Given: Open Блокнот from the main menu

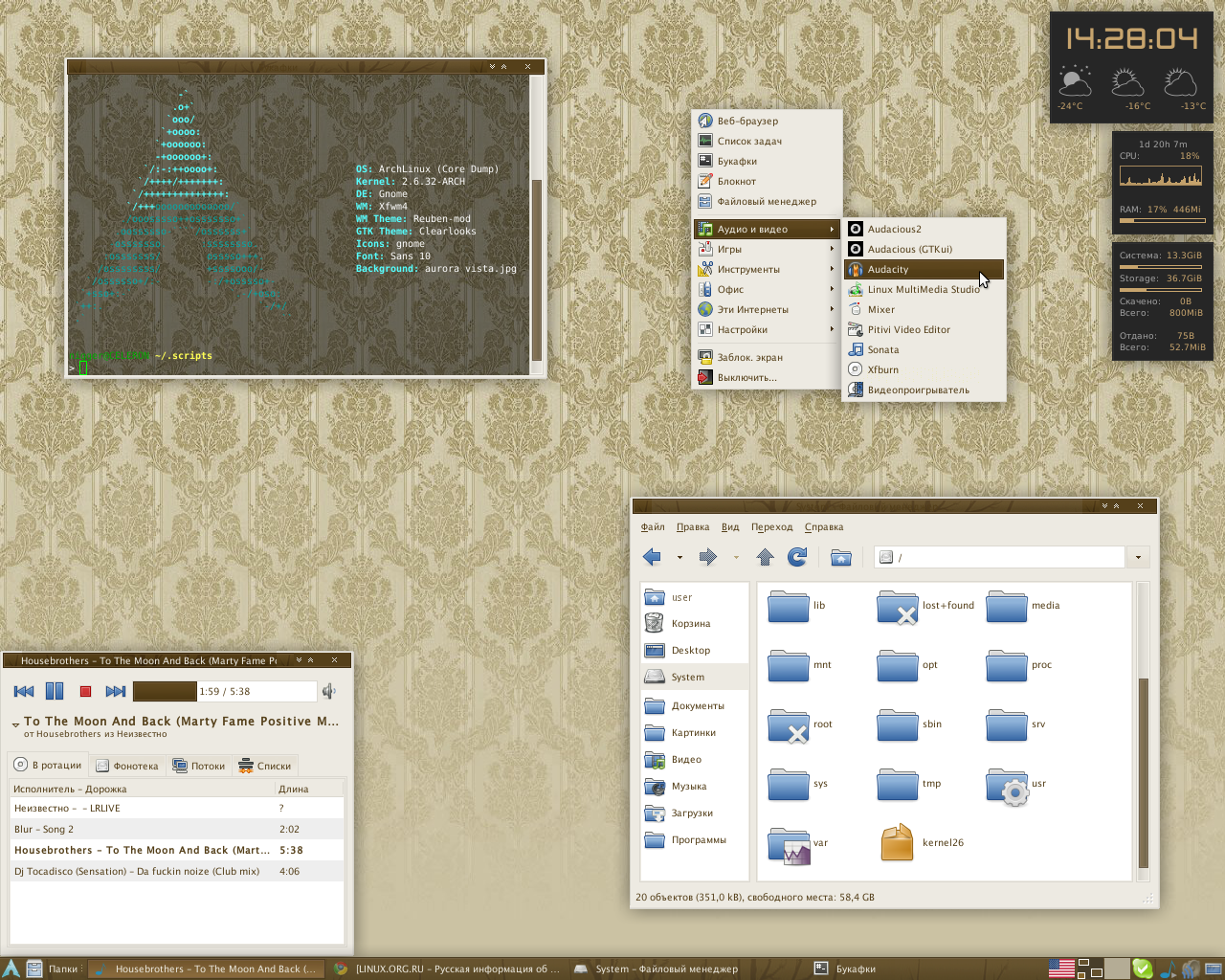Looking at the screenshot, I should [x=767, y=181].
